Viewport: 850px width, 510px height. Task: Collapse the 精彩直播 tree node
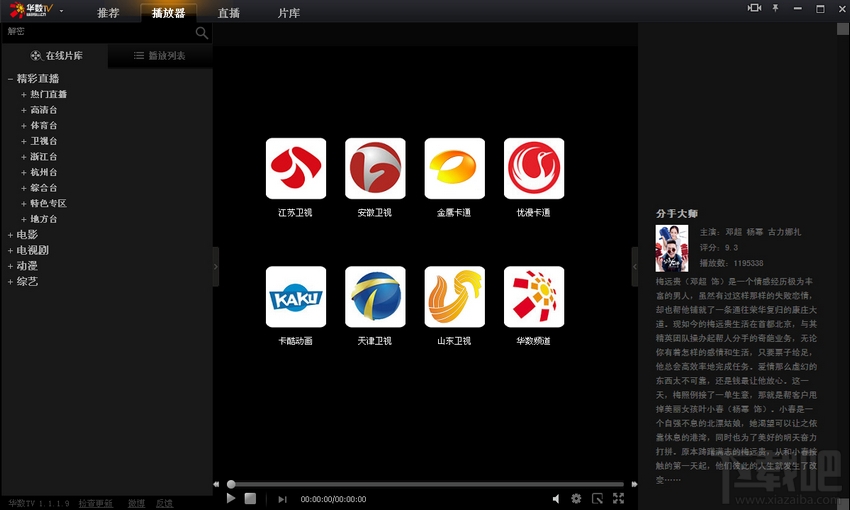[x=10, y=79]
